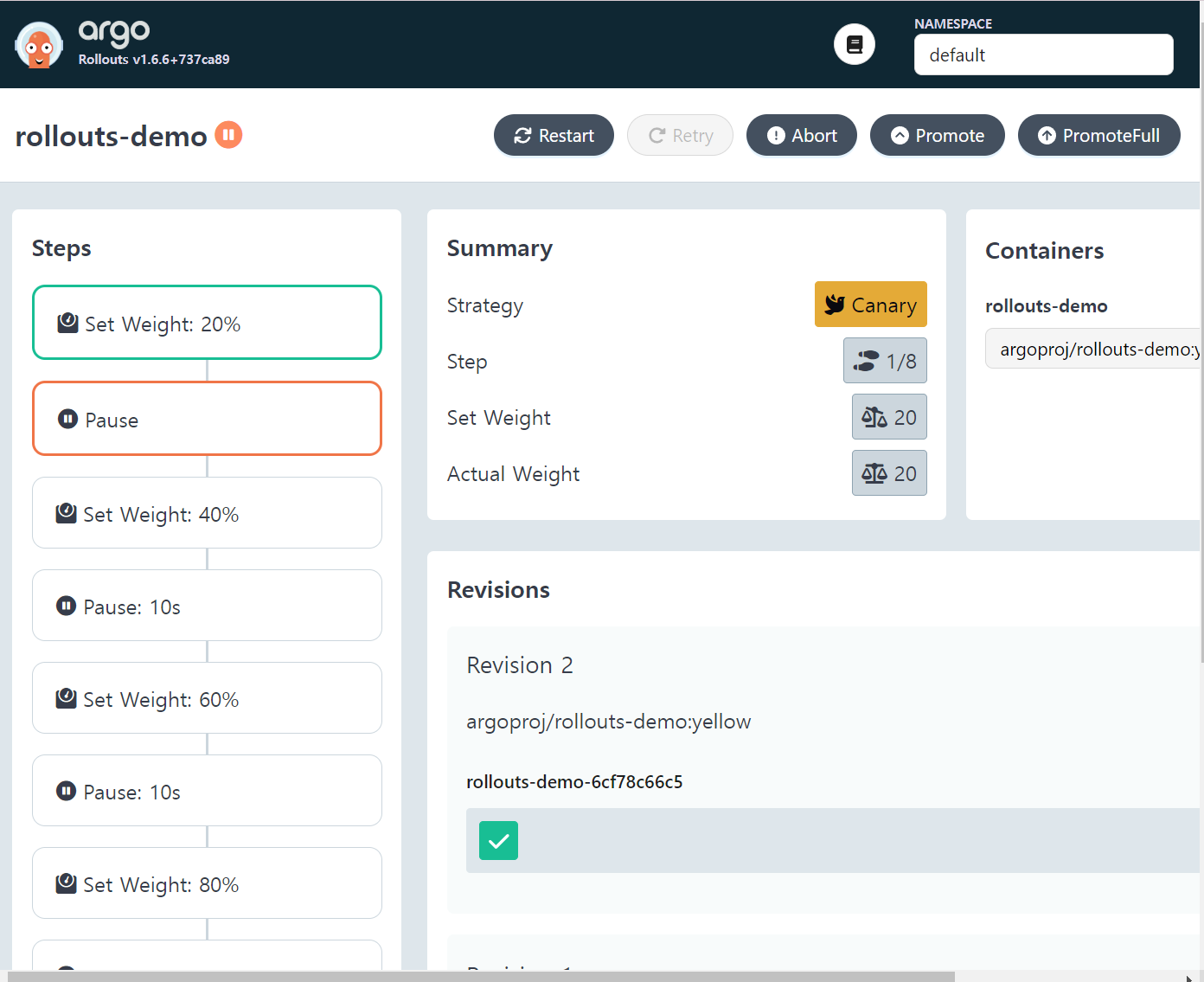Select the Set Weight: 80% step
The width and height of the screenshot is (1204, 982).
click(207, 883)
